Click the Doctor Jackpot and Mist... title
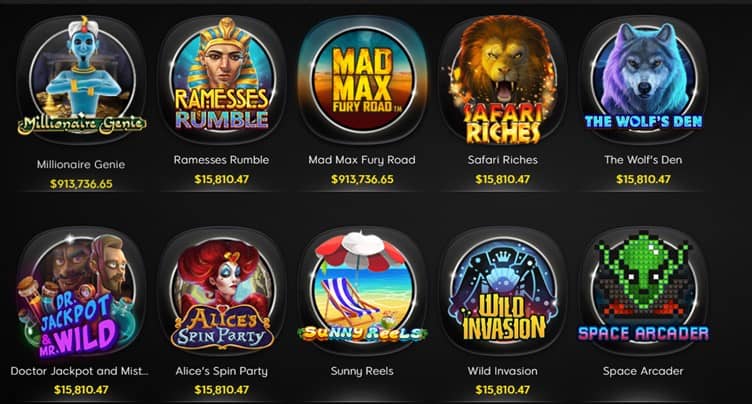The width and height of the screenshot is (752, 404). (80, 371)
